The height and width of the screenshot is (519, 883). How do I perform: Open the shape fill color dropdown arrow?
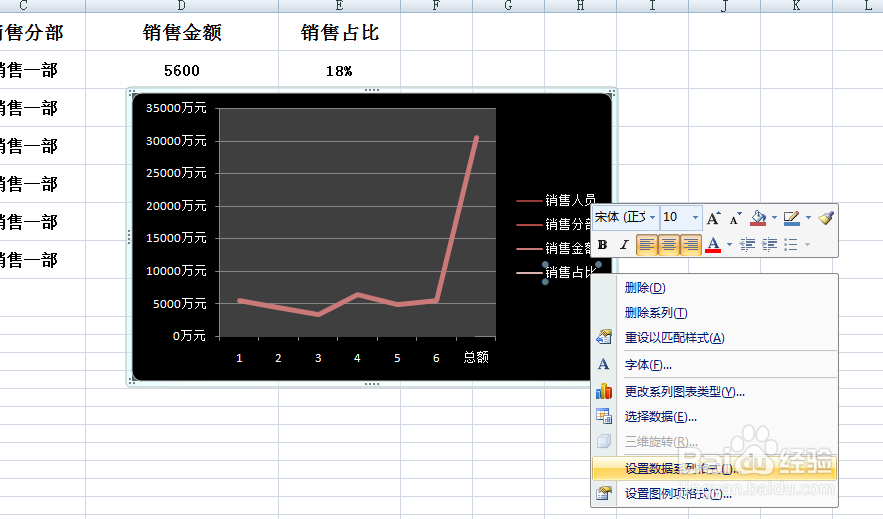click(x=774, y=218)
